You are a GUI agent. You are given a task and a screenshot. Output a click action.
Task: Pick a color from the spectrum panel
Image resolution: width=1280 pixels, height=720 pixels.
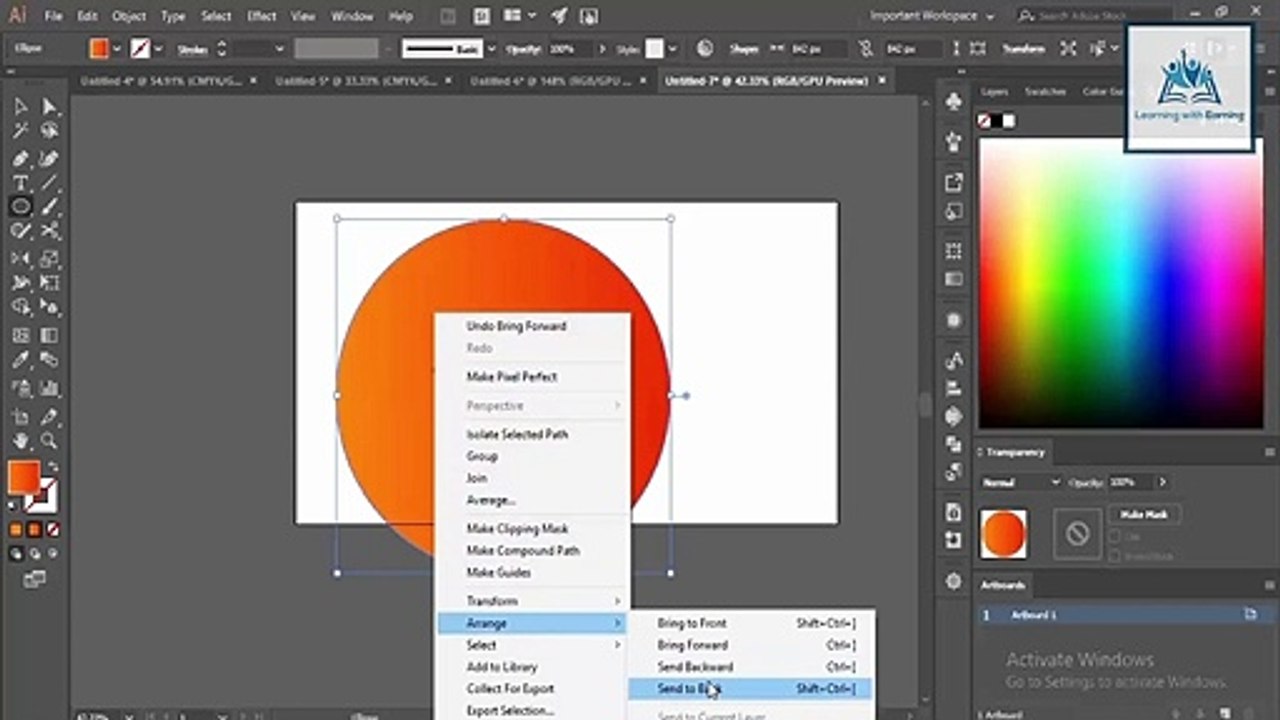click(1120, 283)
